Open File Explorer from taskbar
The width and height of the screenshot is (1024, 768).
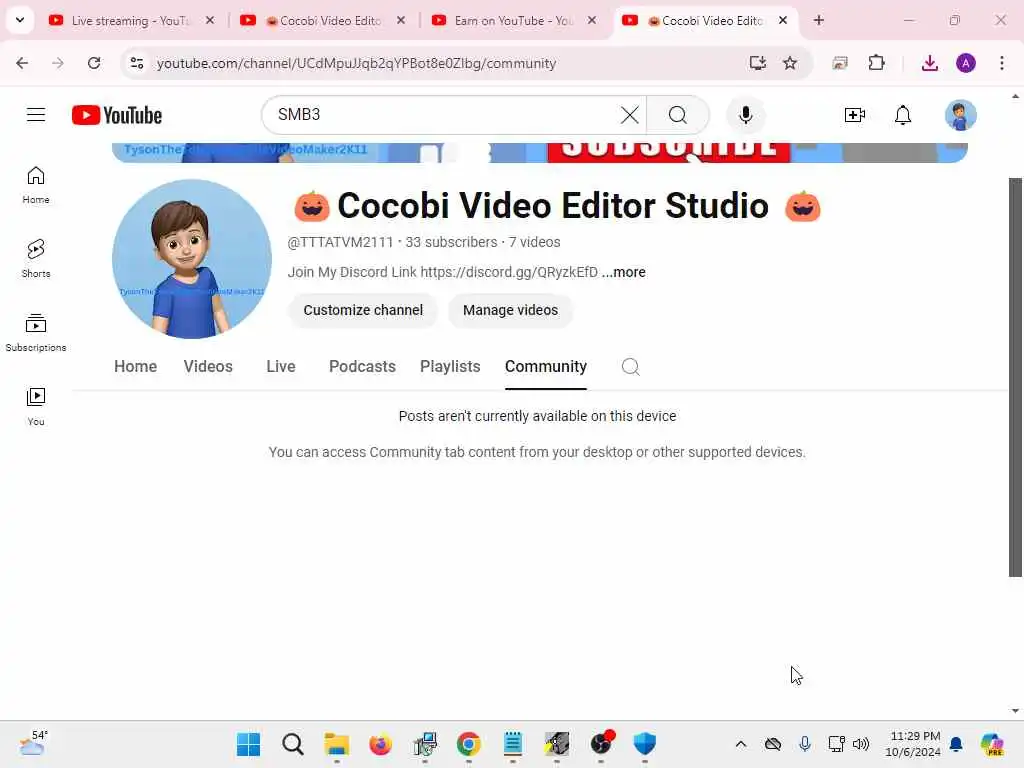tap(336, 744)
